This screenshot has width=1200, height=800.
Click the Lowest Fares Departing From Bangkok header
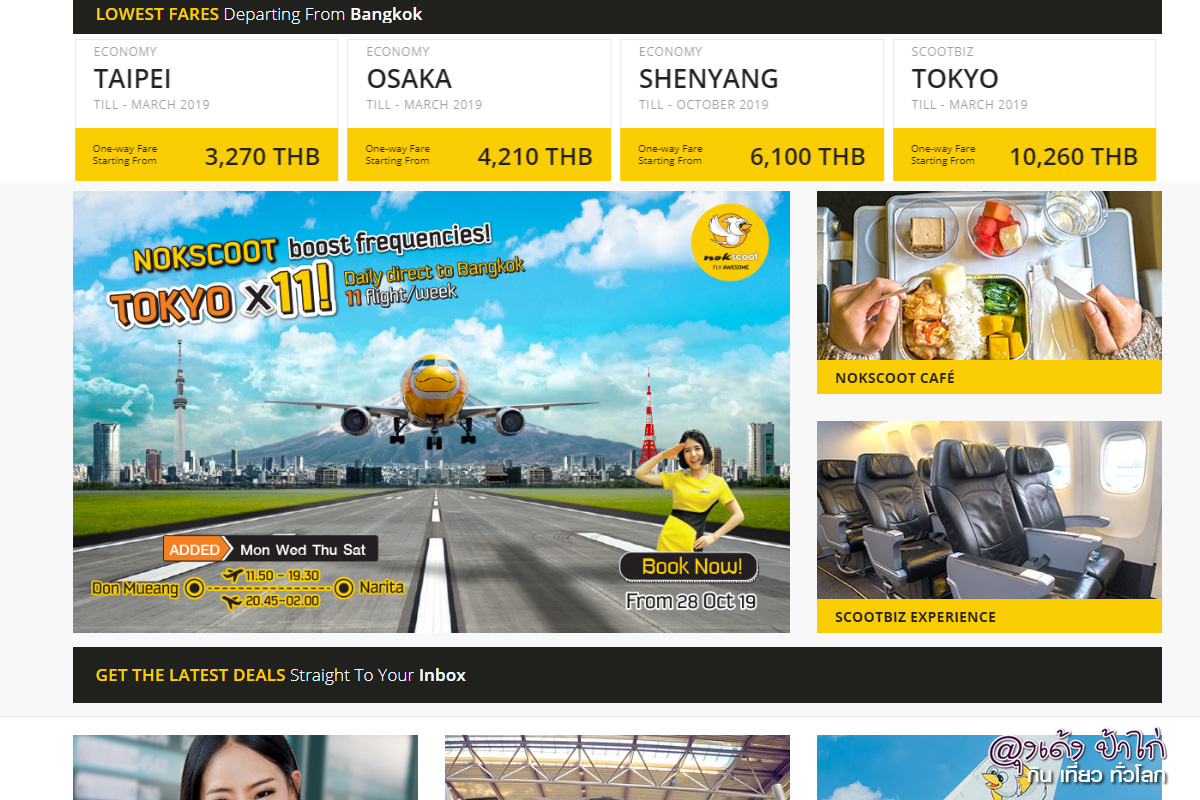pyautogui.click(x=617, y=15)
